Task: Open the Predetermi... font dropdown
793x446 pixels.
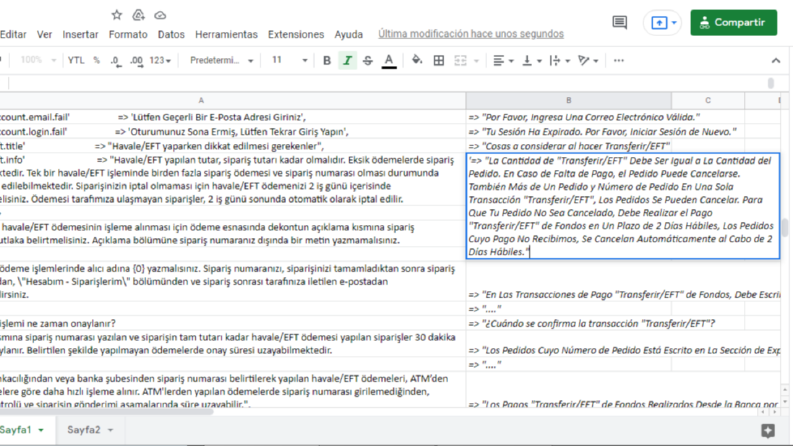Action: [221, 60]
